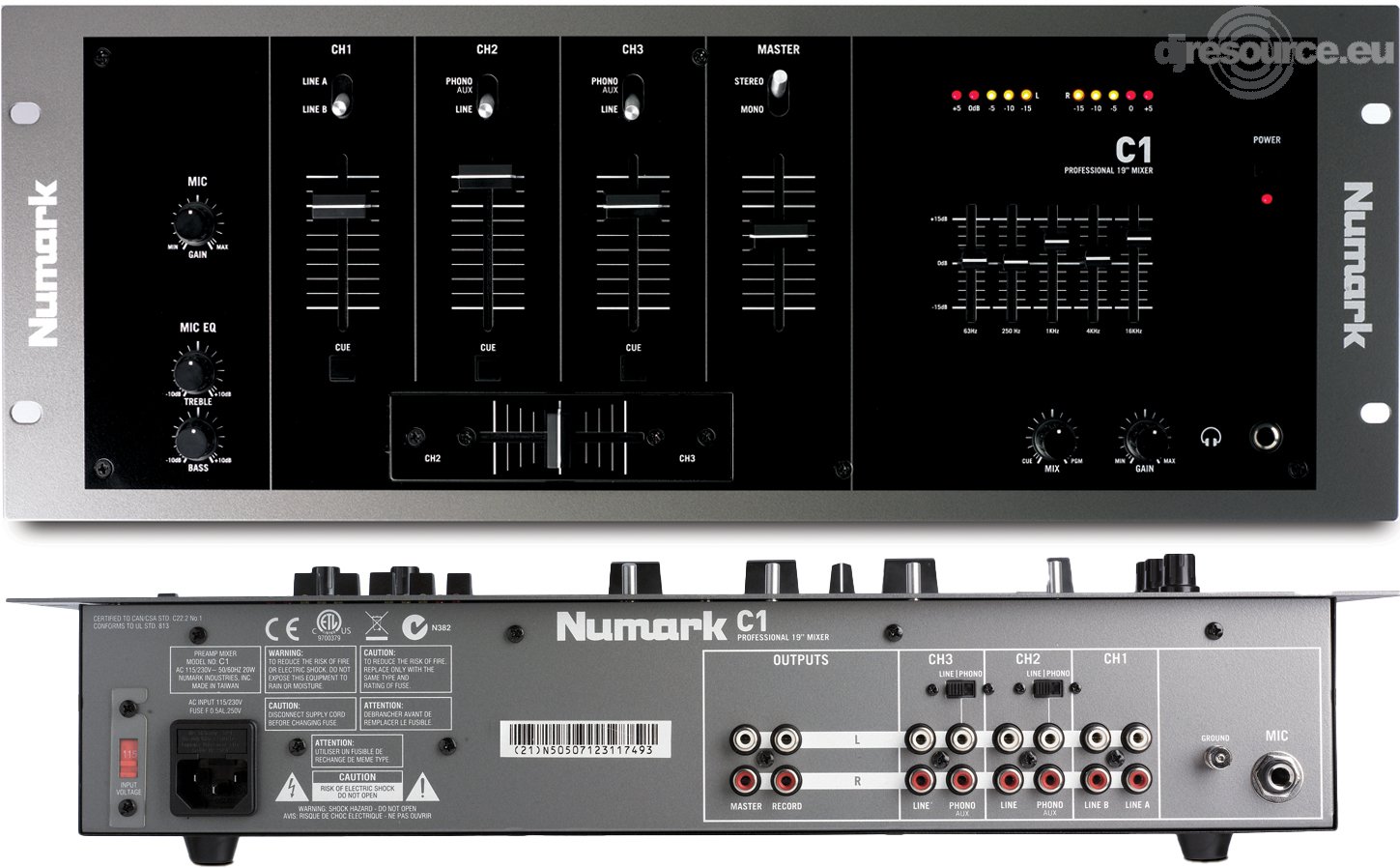Click the R meter -15 yellow LED
Viewport: 1400px width, 868px height.
pos(1078,96)
